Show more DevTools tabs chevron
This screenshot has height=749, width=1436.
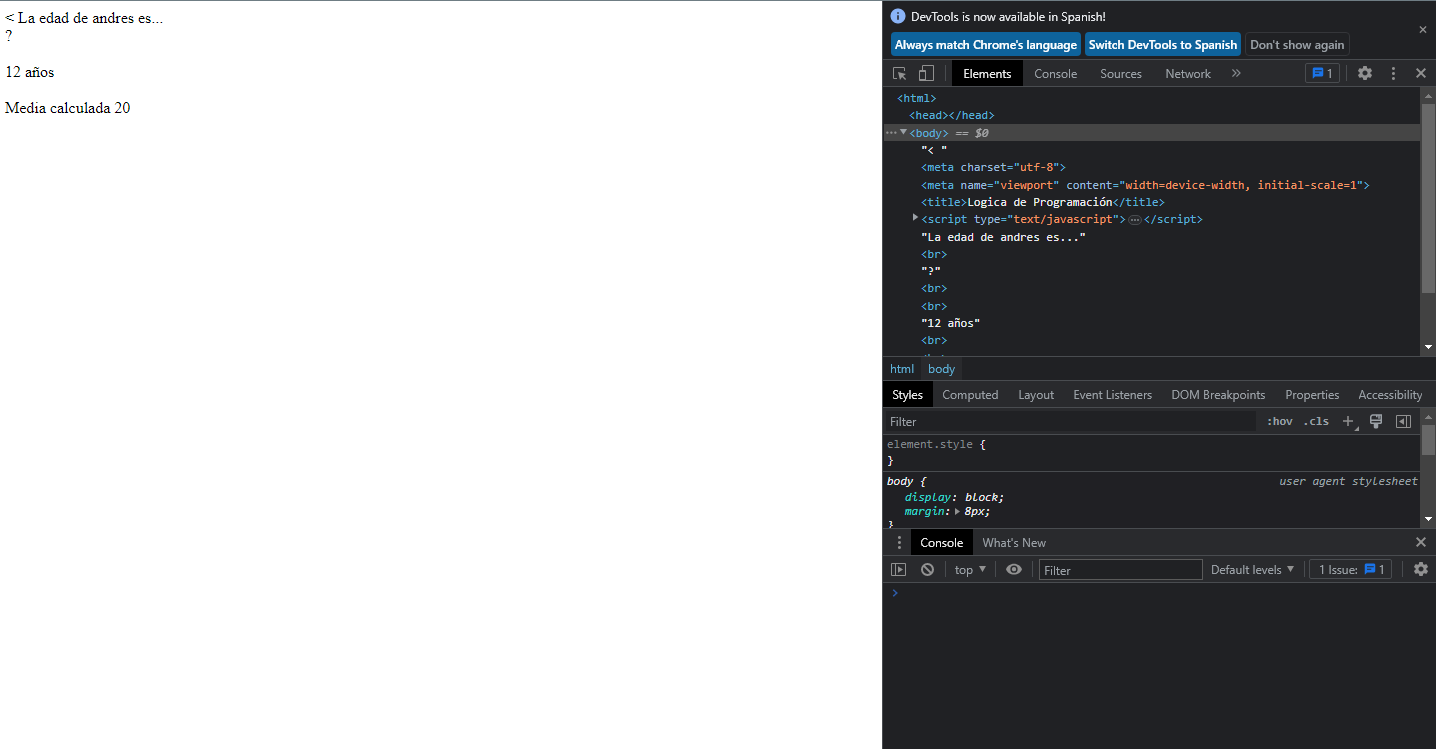[x=1236, y=73]
